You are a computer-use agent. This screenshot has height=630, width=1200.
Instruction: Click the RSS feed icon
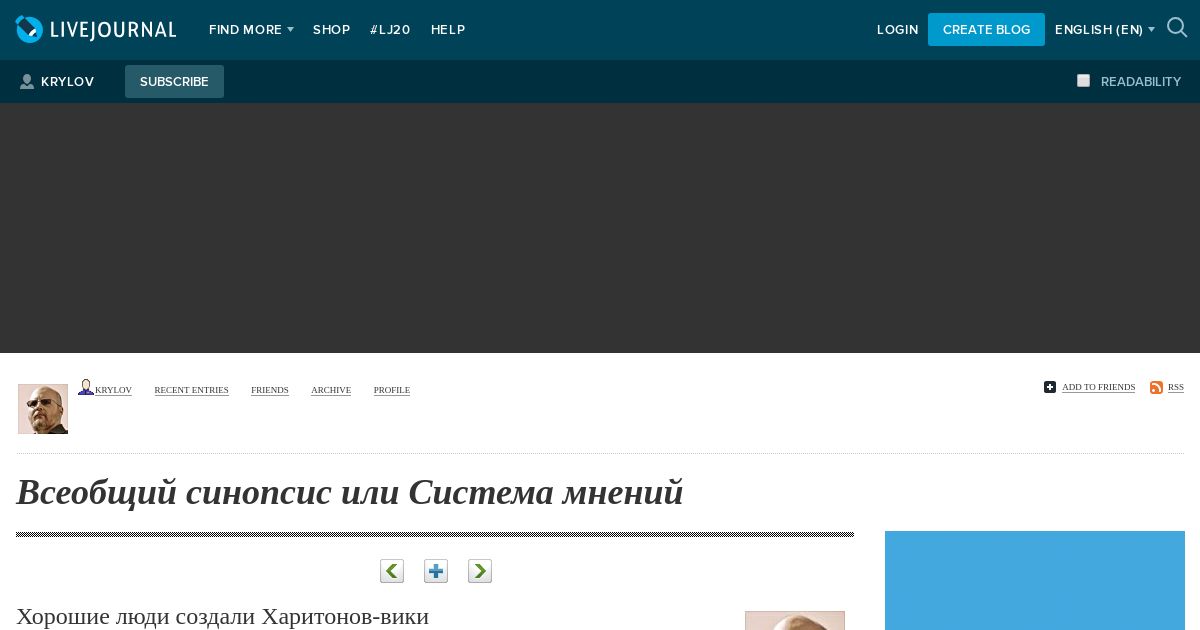coord(1156,387)
